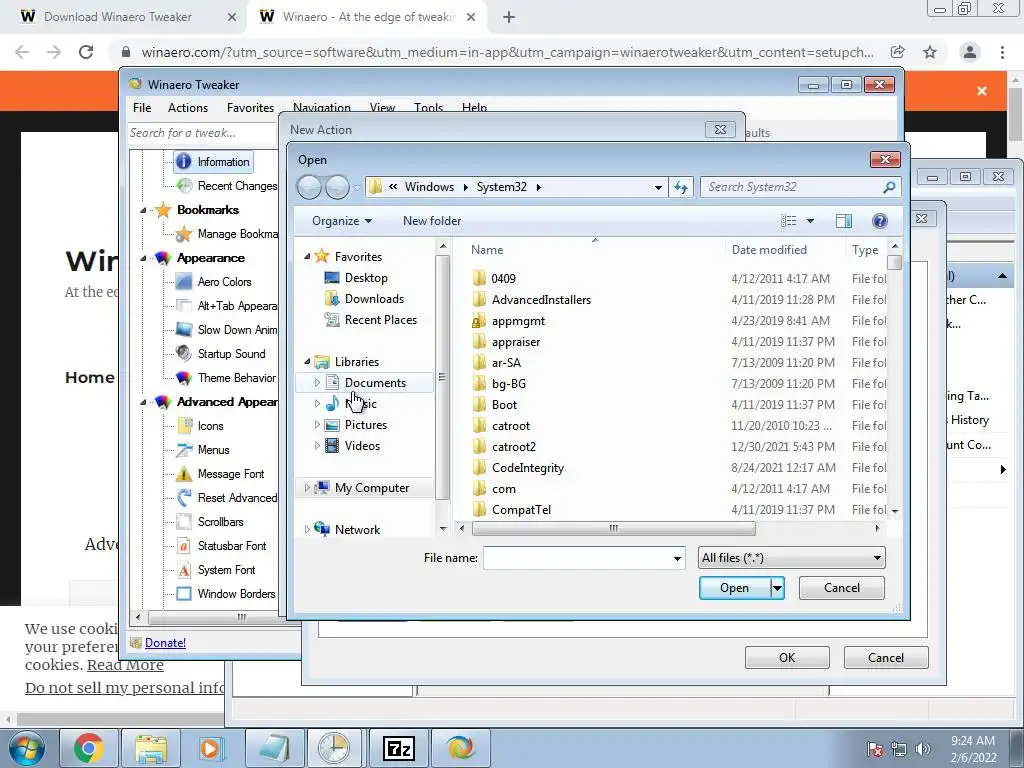Toggle the preview pane icon
The width and height of the screenshot is (1024, 768).
[844, 221]
